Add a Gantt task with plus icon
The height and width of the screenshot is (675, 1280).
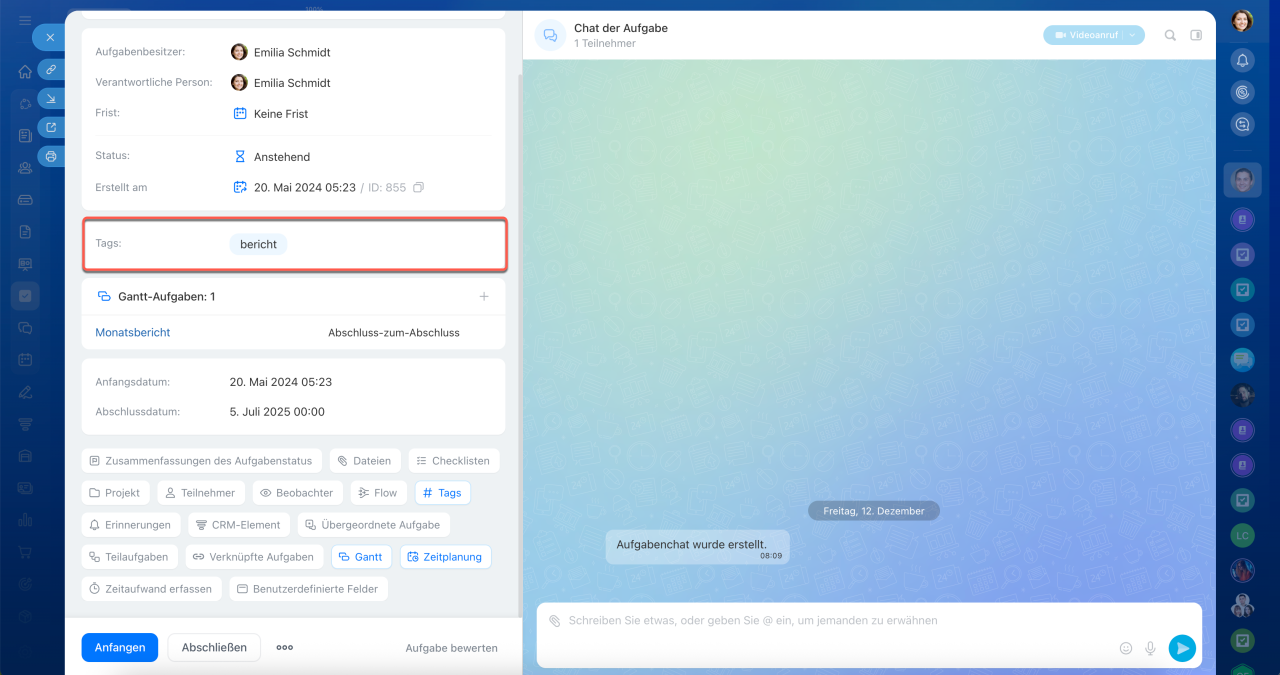[484, 297]
